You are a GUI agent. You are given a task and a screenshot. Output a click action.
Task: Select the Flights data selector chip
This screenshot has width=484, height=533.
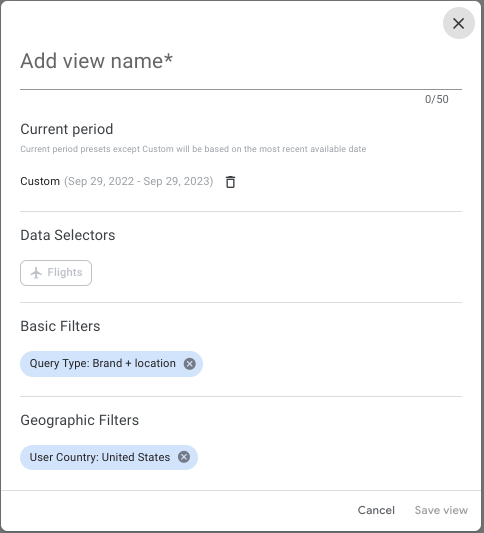point(56,273)
